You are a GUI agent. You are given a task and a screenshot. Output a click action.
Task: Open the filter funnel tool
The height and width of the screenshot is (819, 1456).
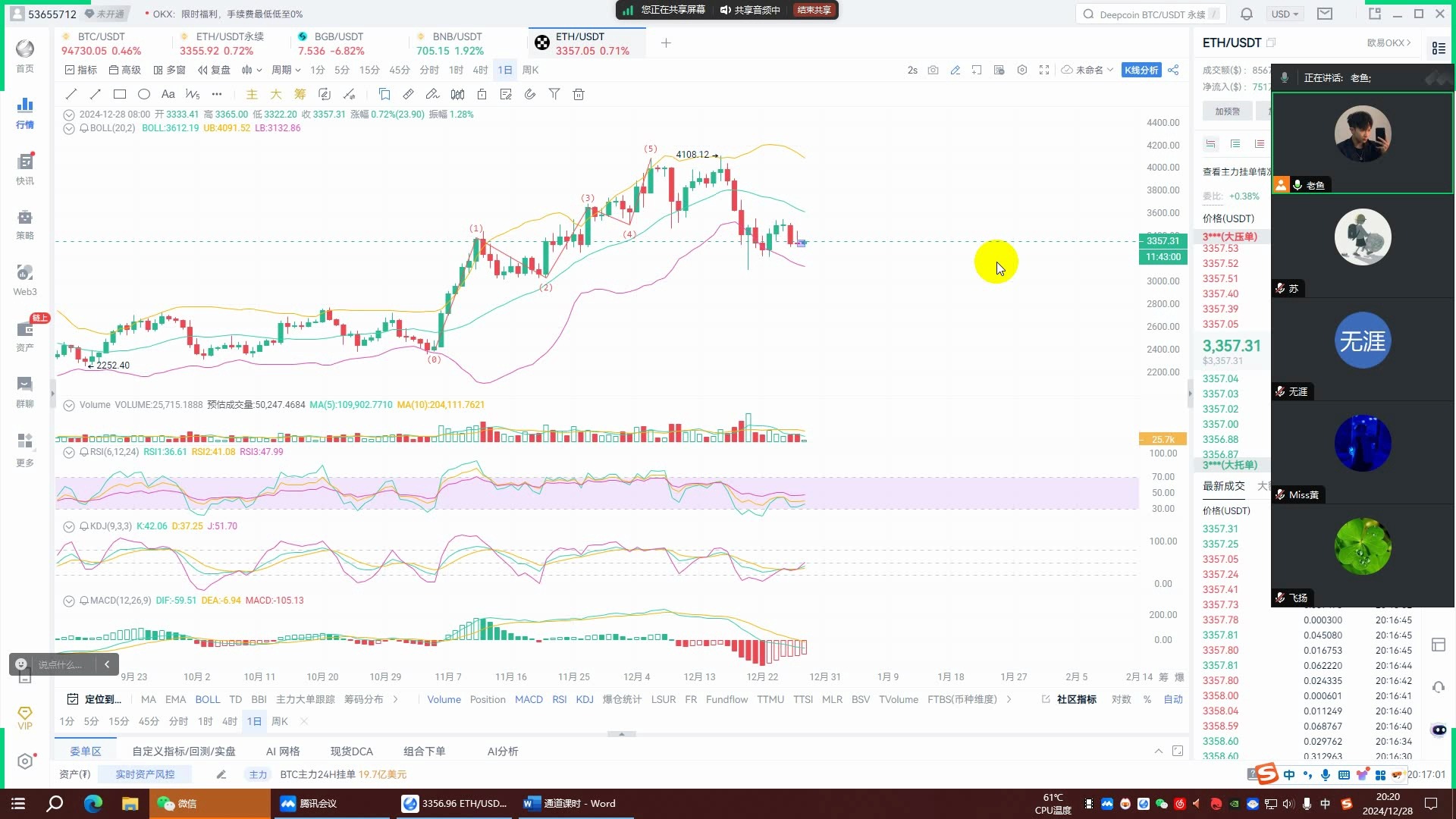[554, 95]
